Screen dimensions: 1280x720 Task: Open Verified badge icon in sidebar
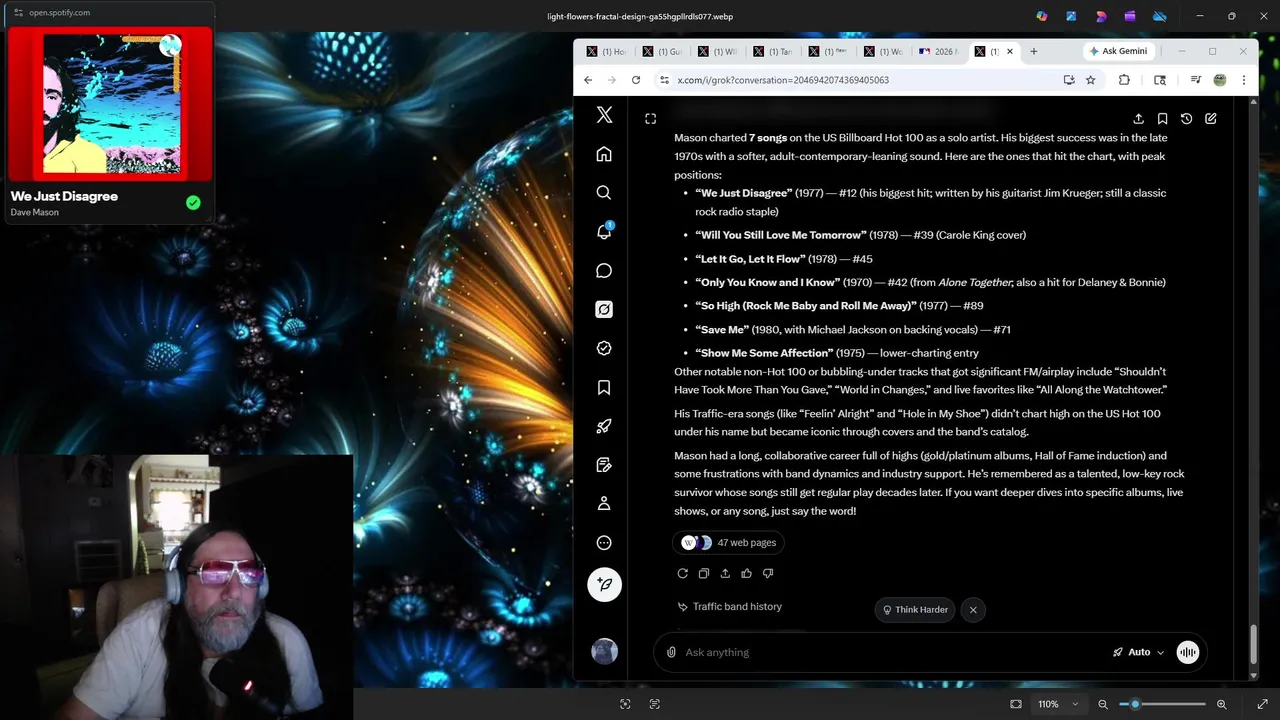(x=604, y=348)
